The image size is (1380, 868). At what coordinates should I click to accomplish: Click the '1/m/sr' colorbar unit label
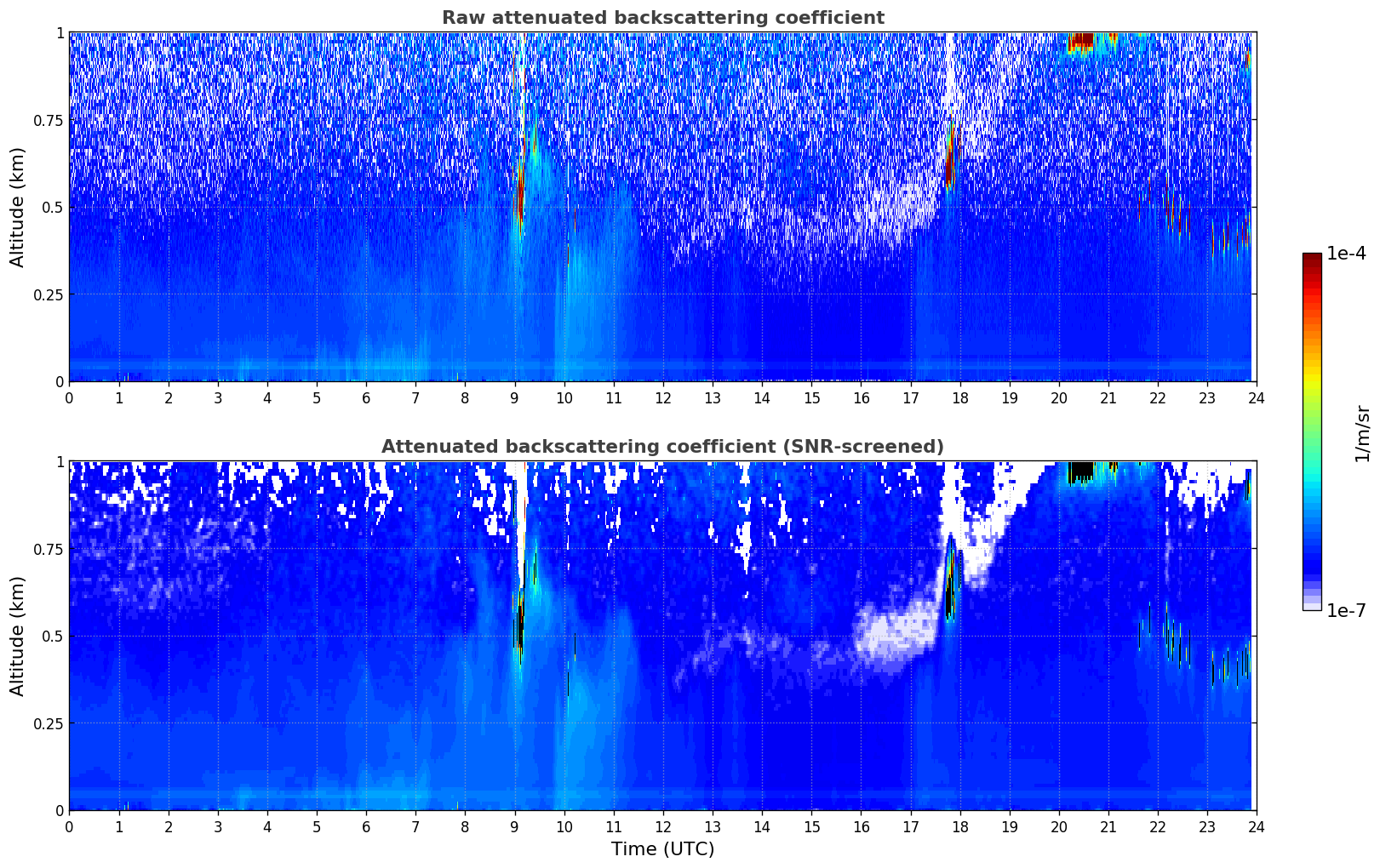[1362, 432]
